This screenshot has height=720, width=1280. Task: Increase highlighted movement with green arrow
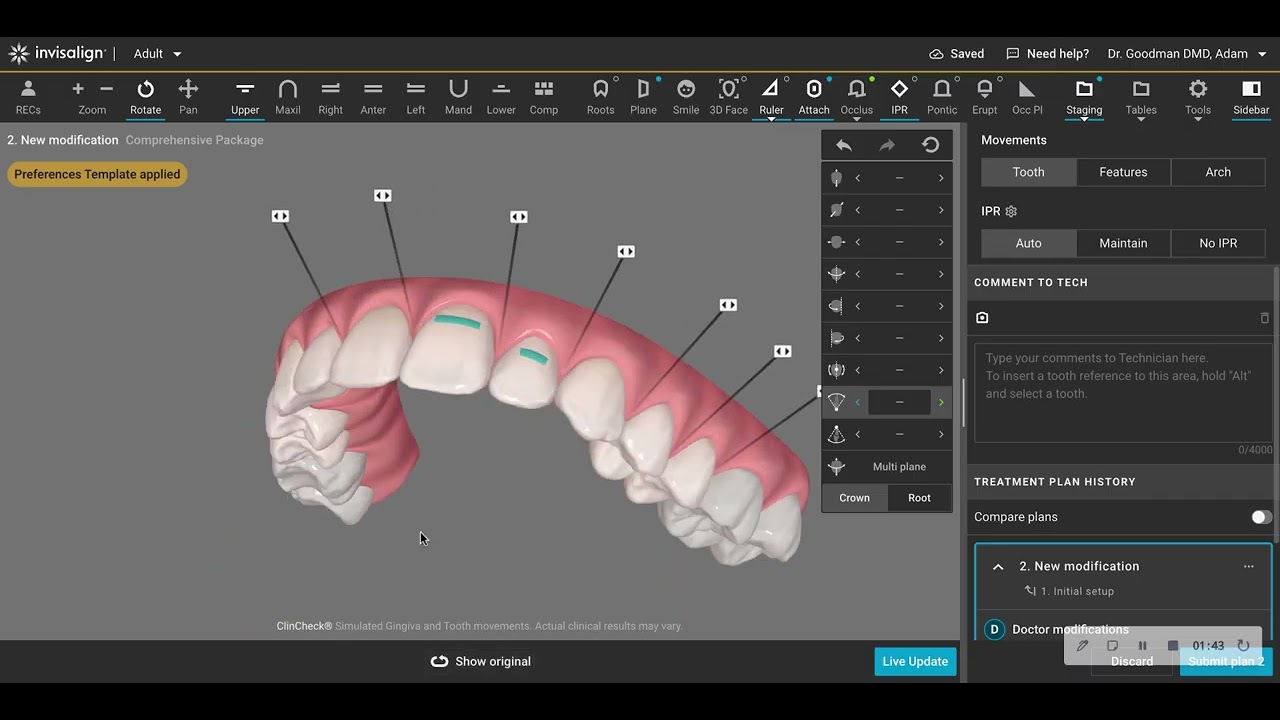[x=941, y=402]
